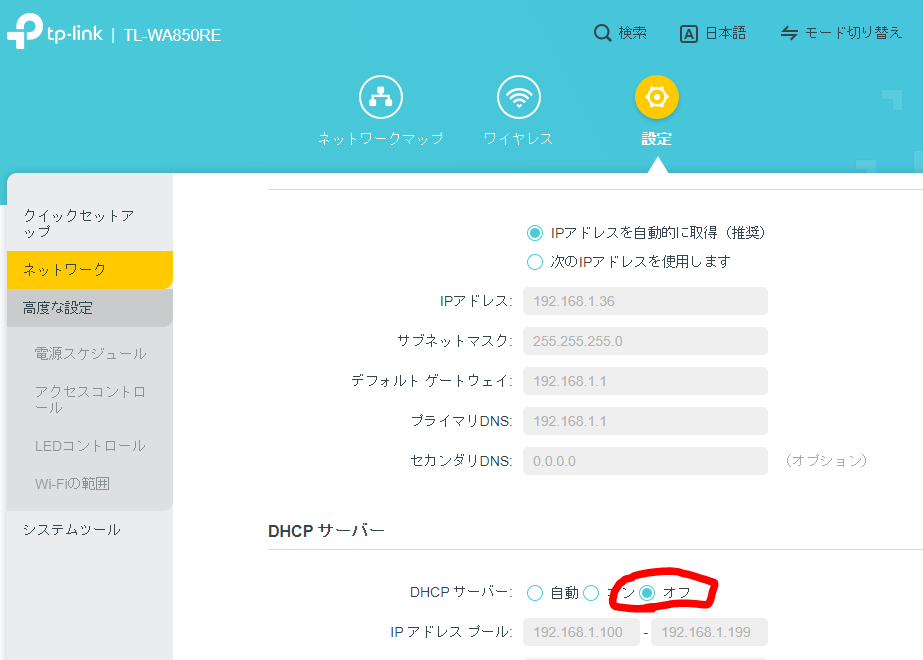Open the ネットワークマップ network map icon
The image size is (923, 660).
pos(381,97)
